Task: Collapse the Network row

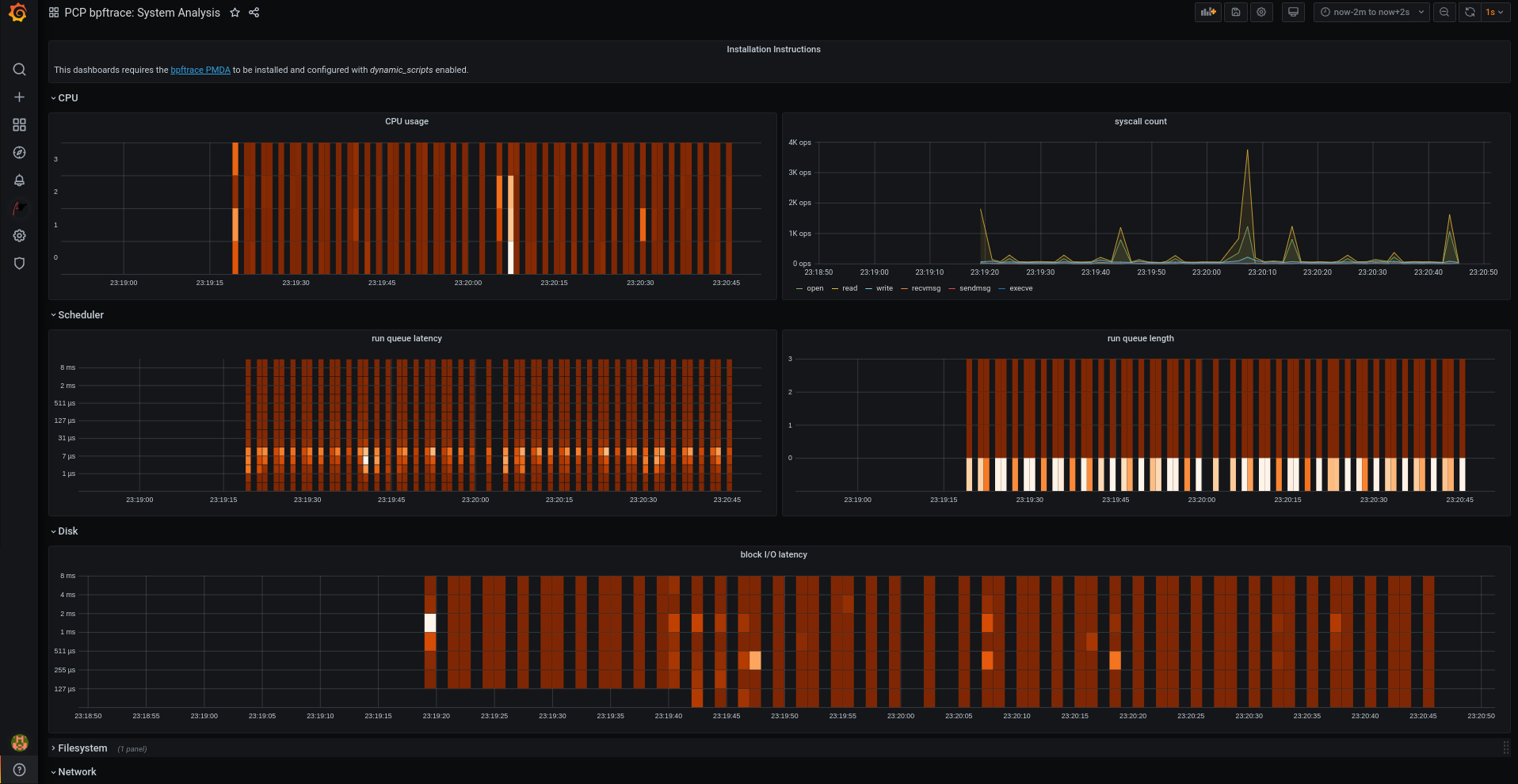Action: (x=74, y=772)
